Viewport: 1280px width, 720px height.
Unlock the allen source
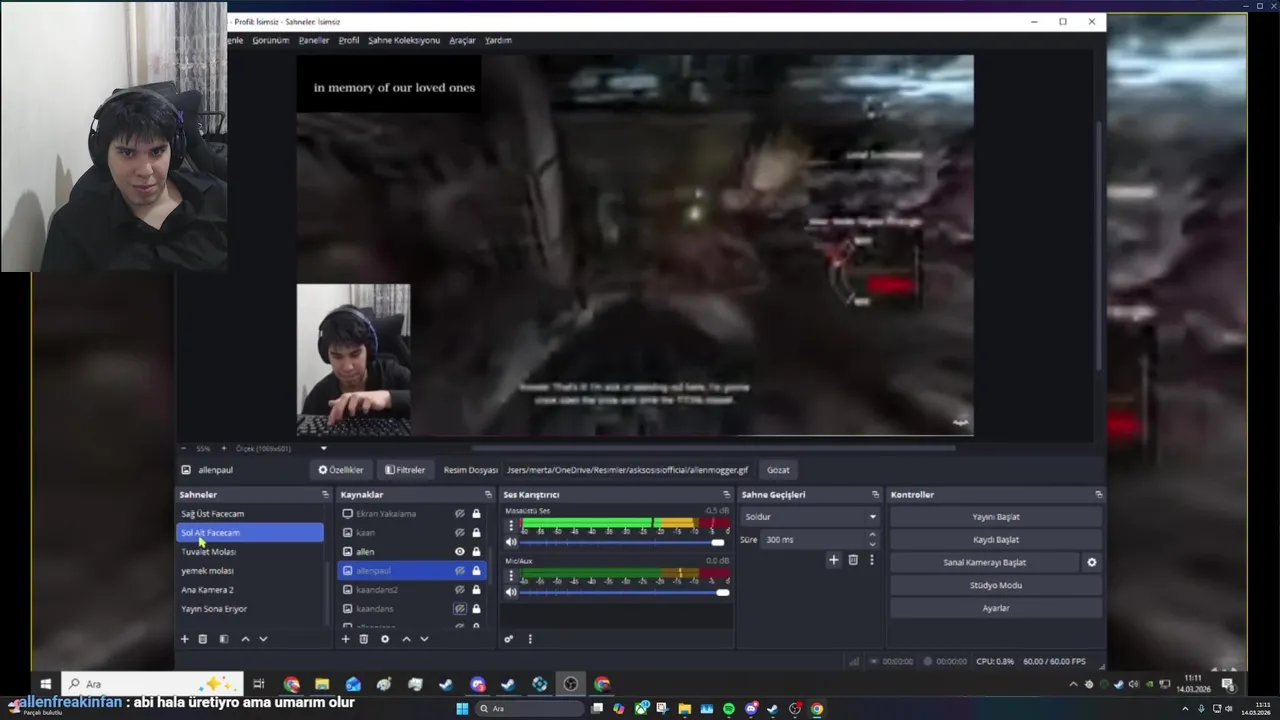click(x=476, y=552)
